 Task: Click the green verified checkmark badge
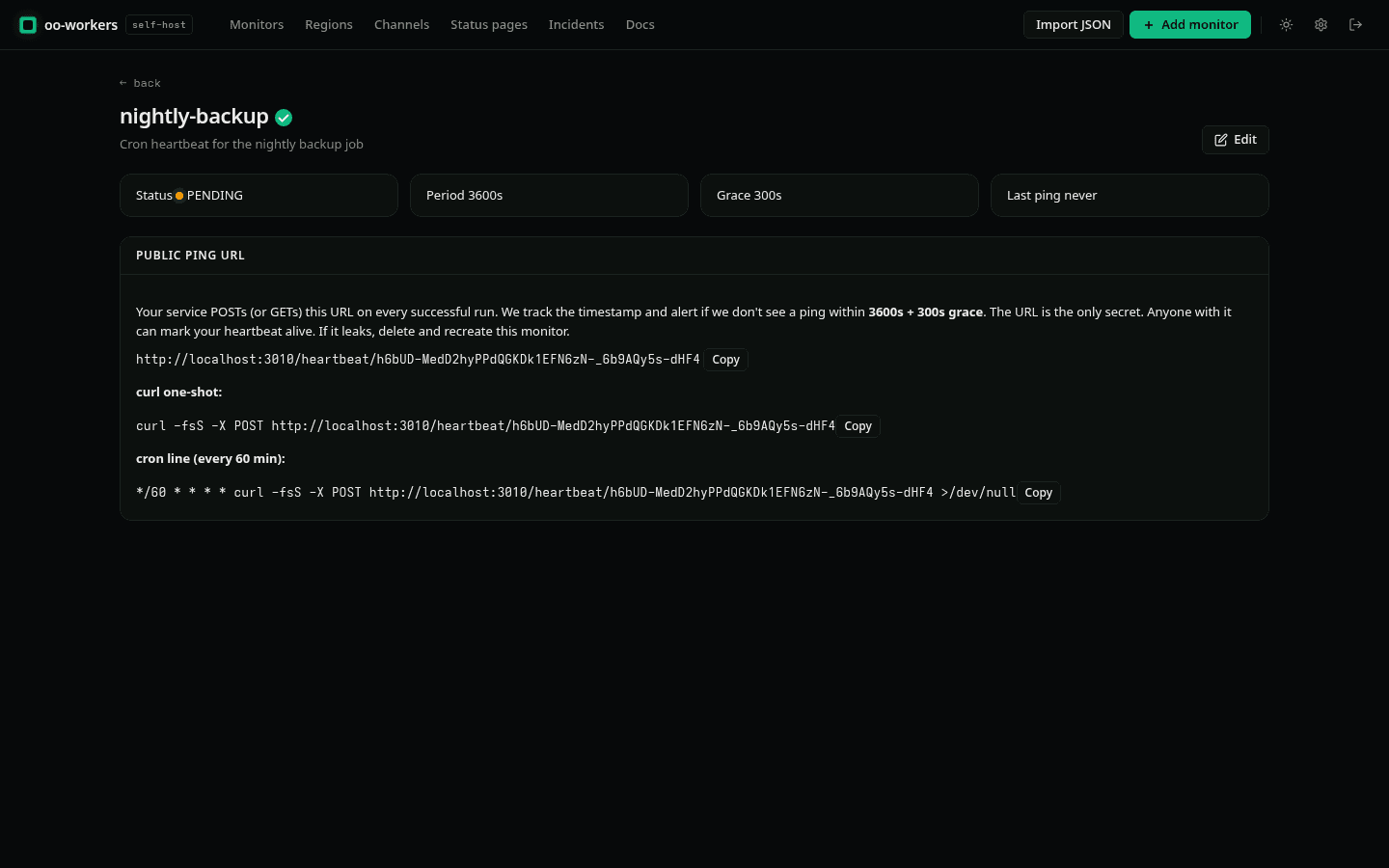click(284, 118)
